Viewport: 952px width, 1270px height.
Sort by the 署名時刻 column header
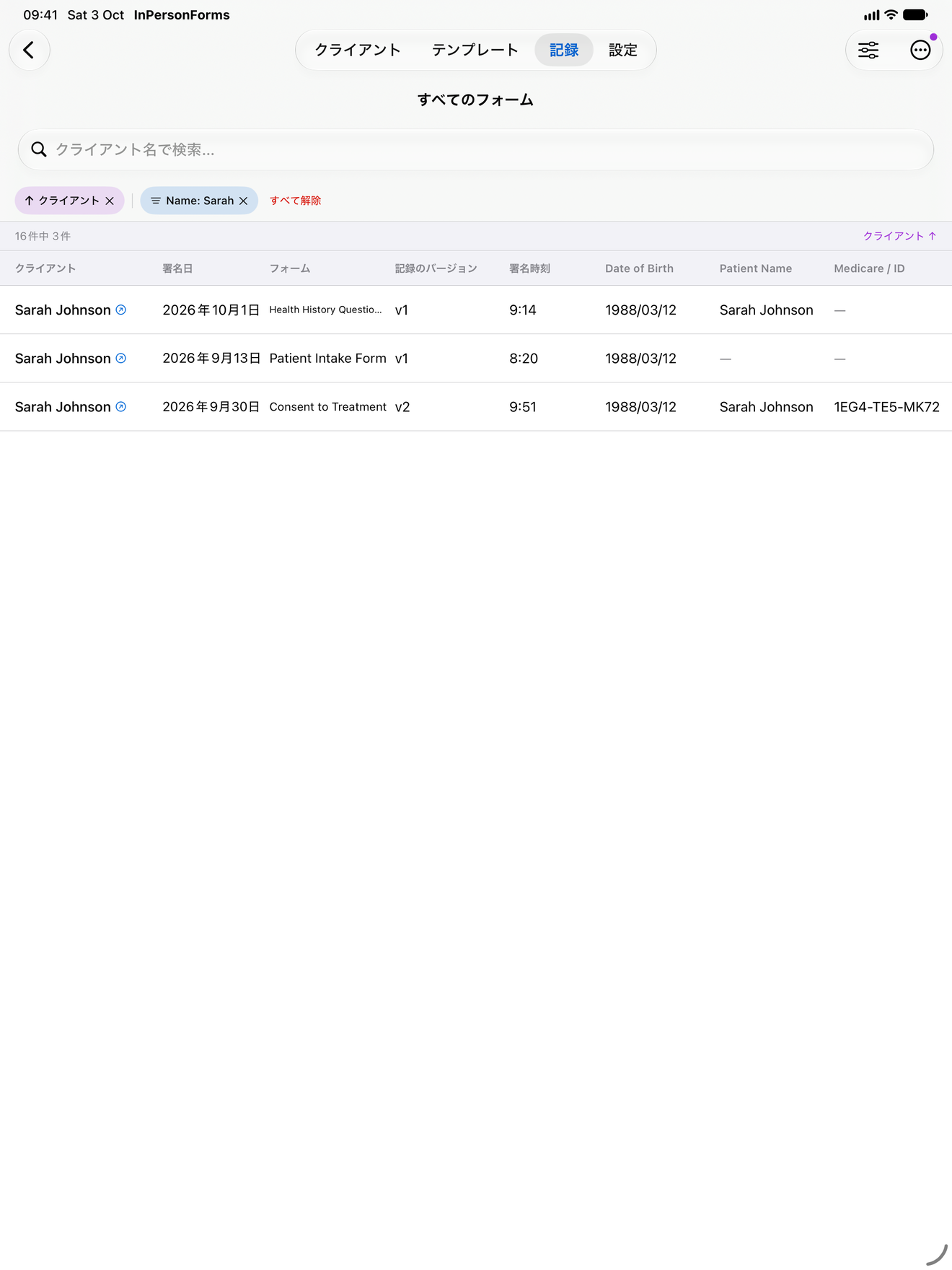point(530,268)
